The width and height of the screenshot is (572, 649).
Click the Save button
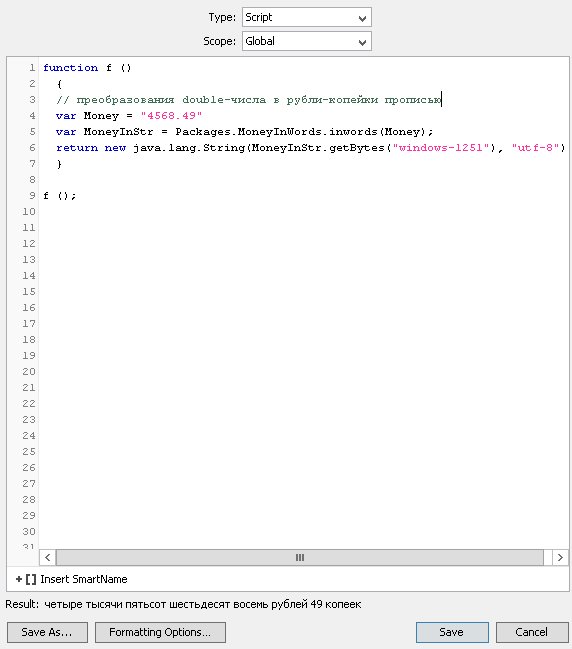[x=452, y=632]
